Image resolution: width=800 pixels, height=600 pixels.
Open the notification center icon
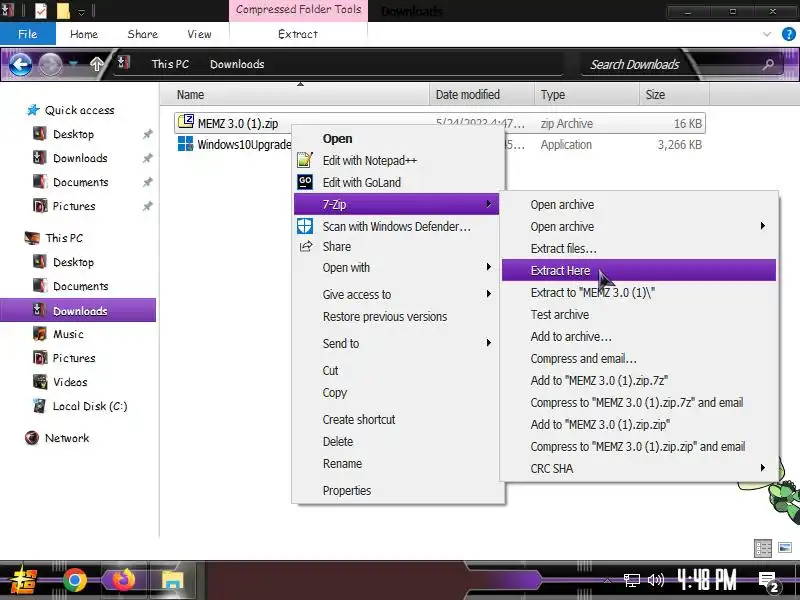click(768, 581)
